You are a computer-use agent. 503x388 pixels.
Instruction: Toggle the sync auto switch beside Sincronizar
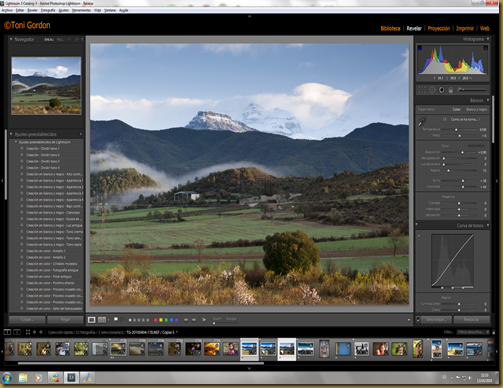[x=418, y=319]
